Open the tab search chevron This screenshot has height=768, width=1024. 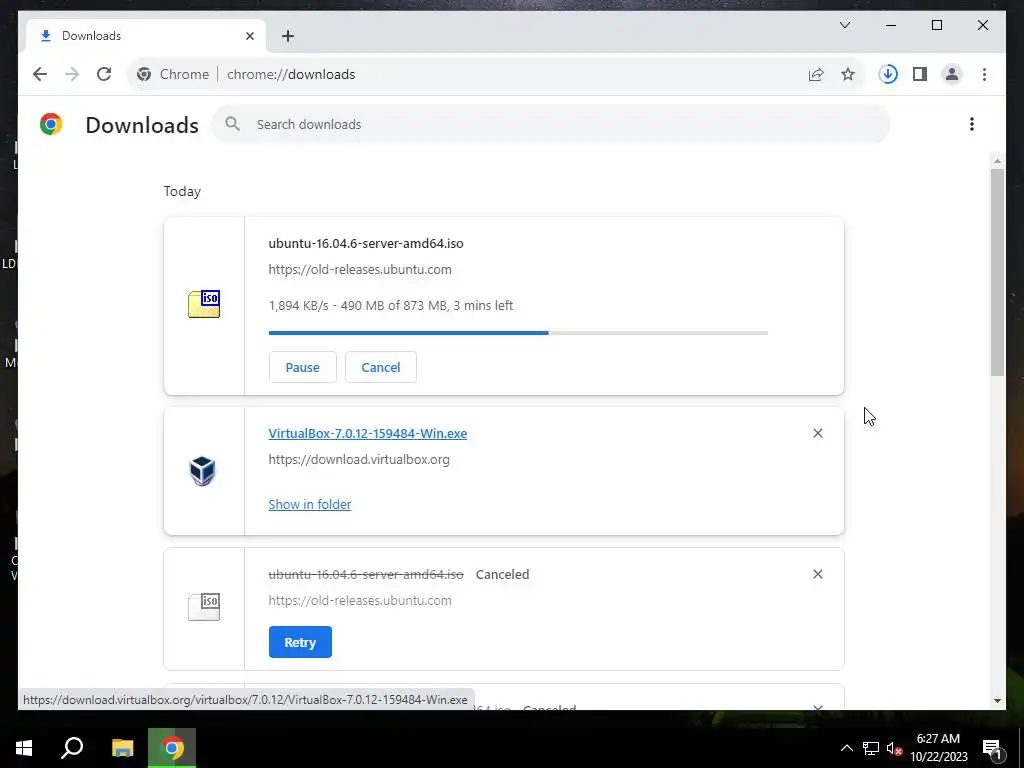click(x=844, y=25)
